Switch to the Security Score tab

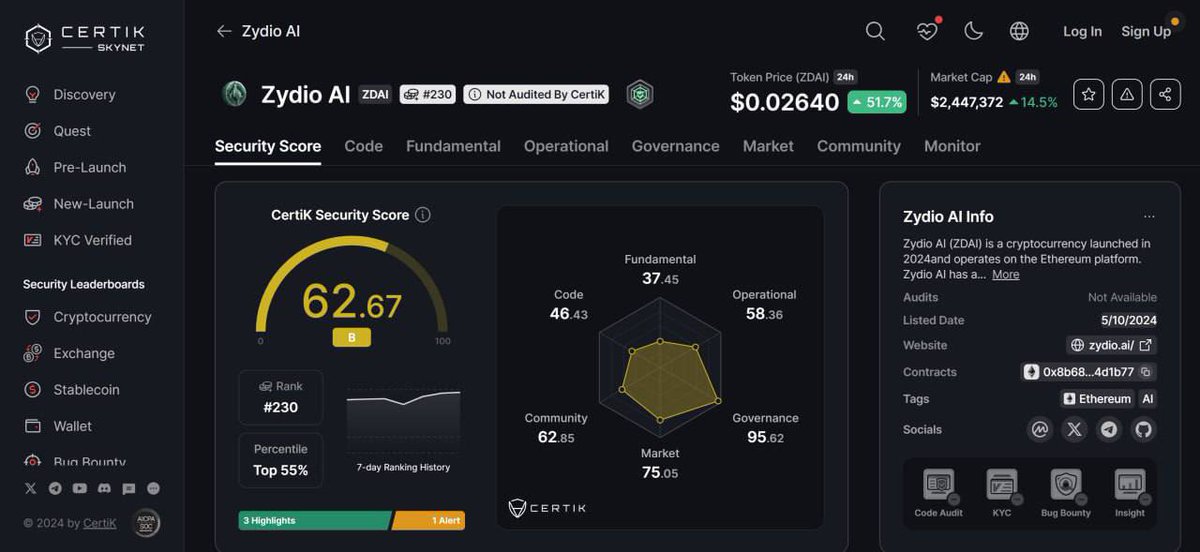coord(268,146)
